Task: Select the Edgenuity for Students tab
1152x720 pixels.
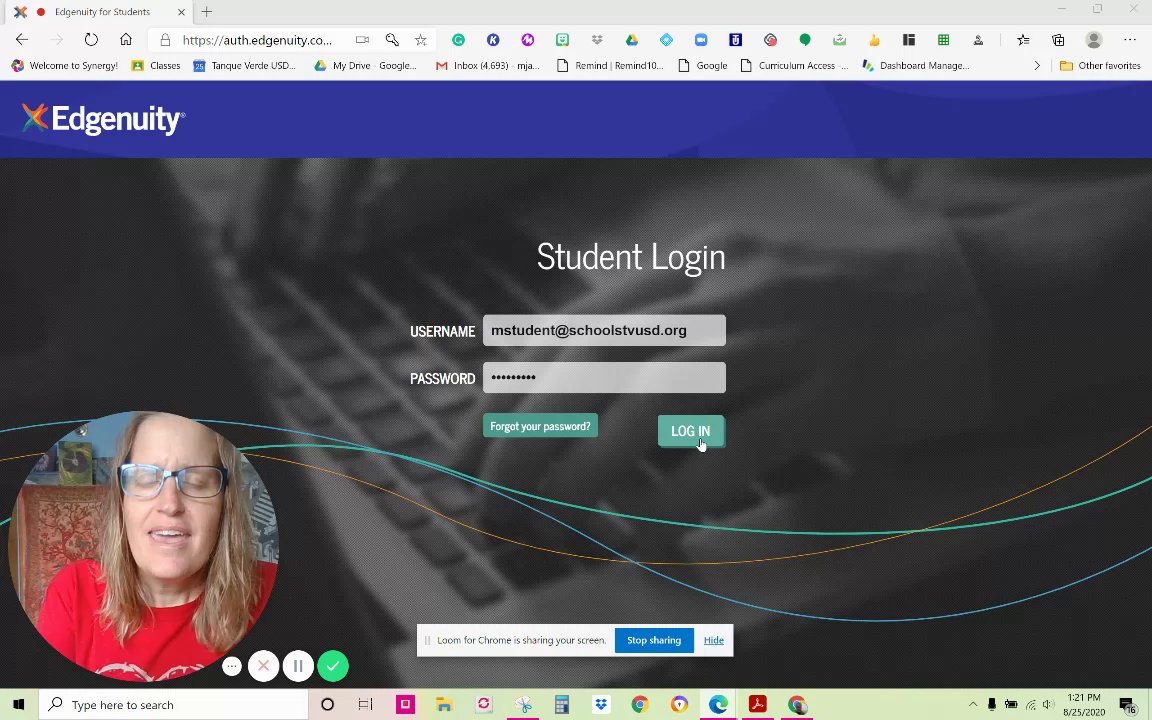Action: 99,12
